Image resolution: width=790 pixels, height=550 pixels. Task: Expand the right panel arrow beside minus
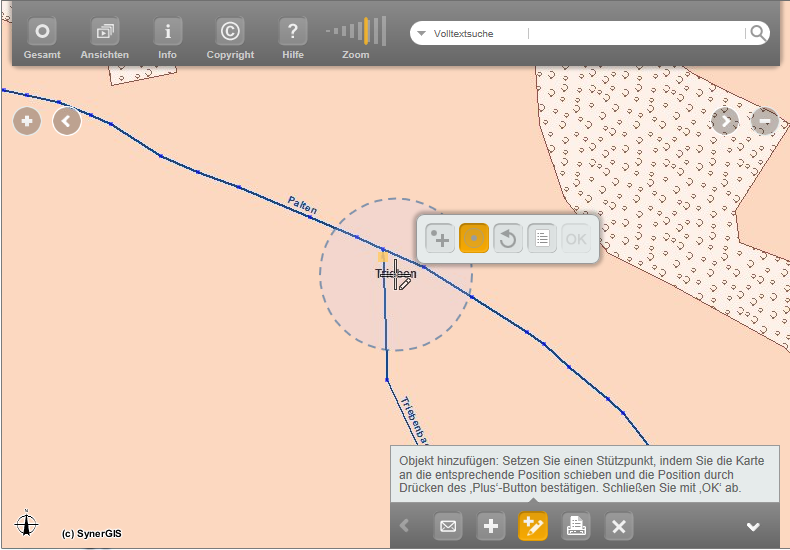pyautogui.click(x=725, y=122)
